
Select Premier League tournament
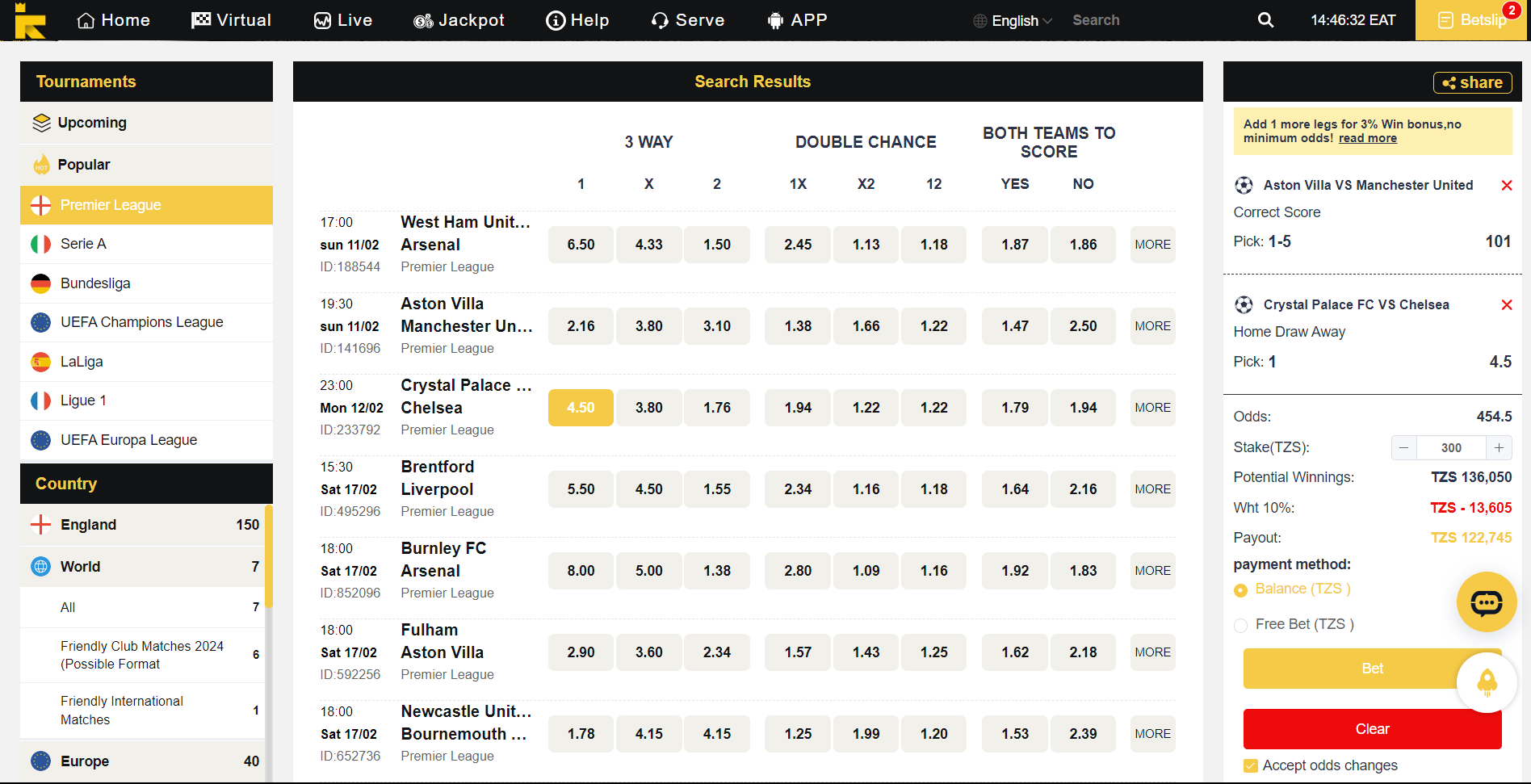click(146, 205)
